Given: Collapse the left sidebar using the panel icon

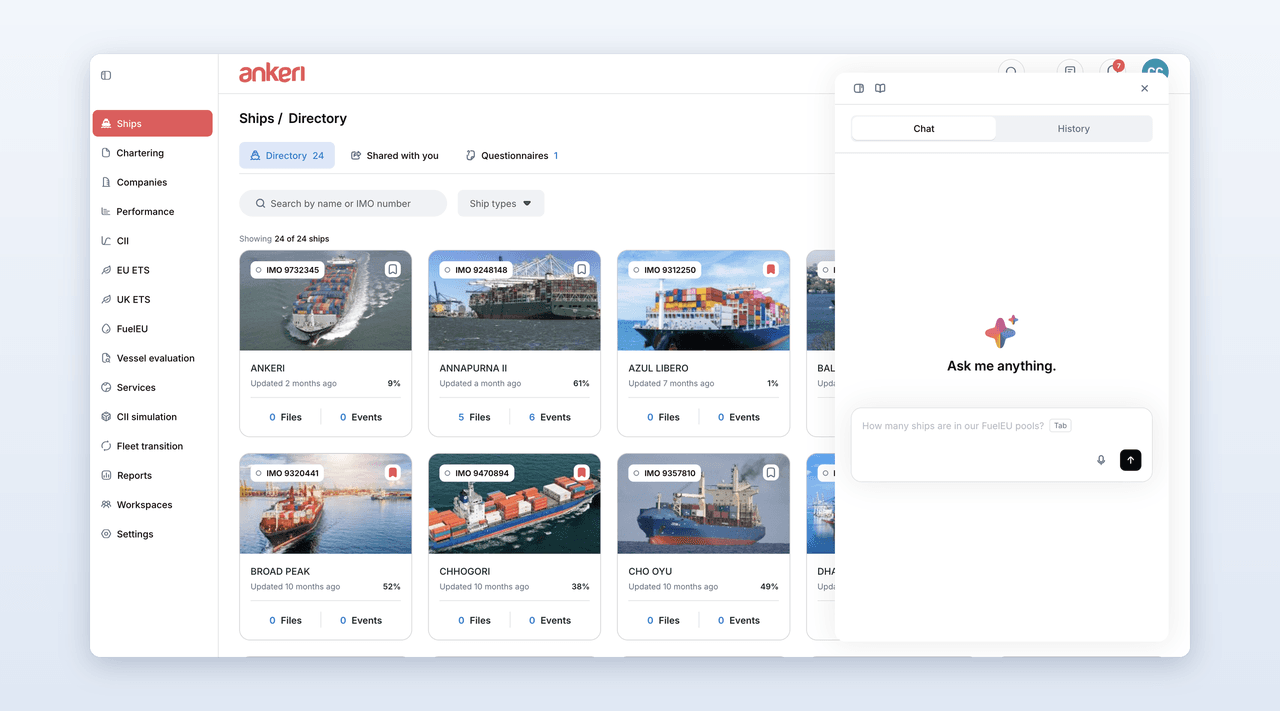Looking at the screenshot, I should (106, 75).
